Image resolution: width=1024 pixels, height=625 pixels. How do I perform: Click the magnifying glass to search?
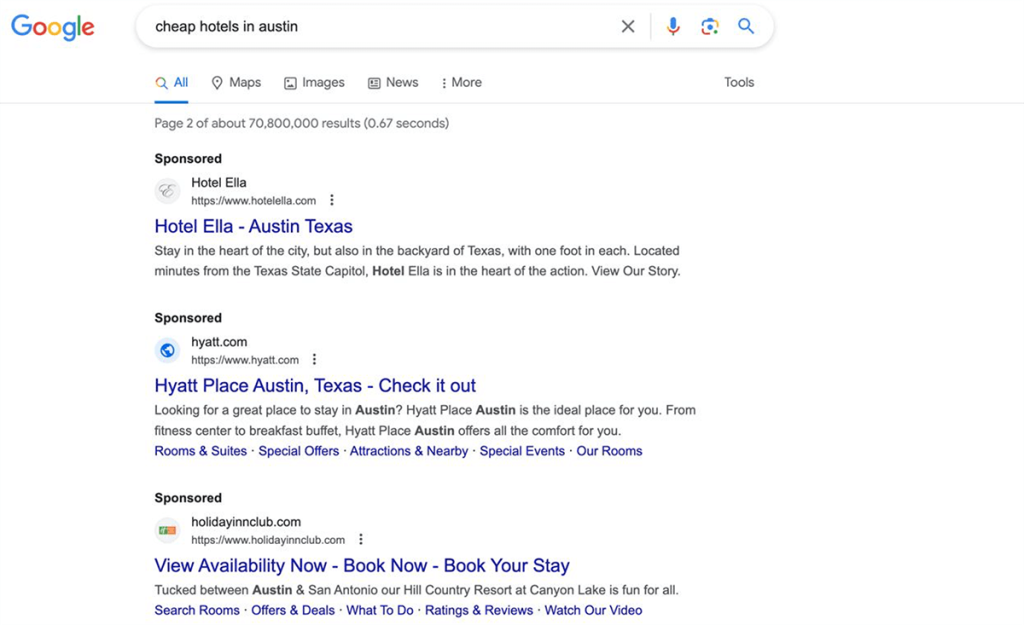coord(746,26)
